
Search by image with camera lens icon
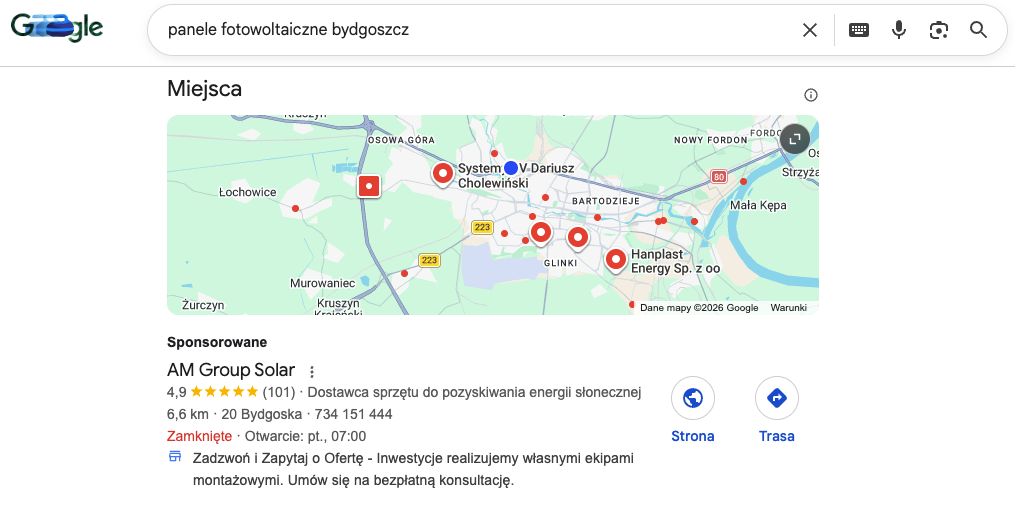coord(939,30)
